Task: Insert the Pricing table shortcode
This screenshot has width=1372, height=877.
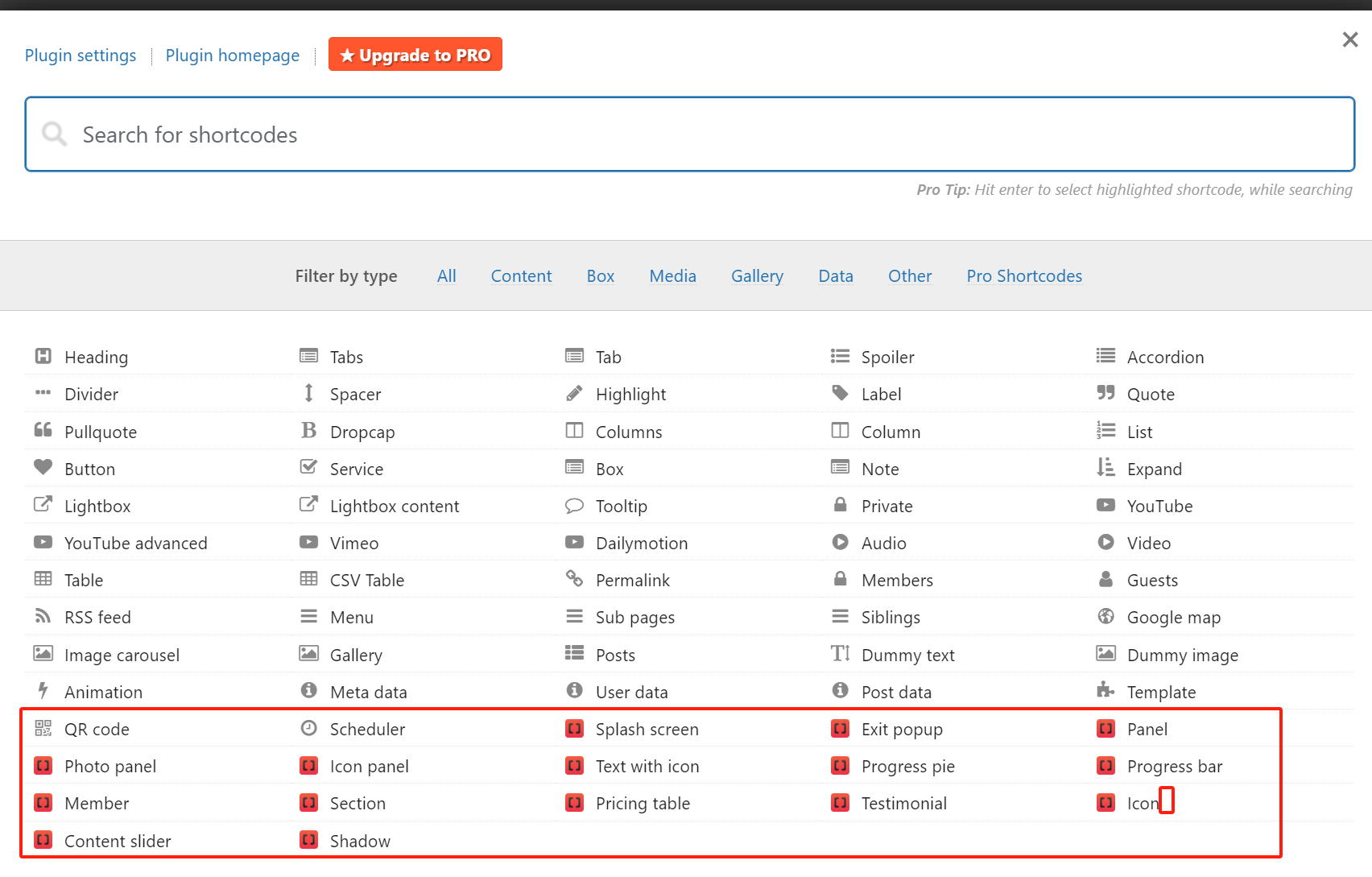Action: (642, 804)
